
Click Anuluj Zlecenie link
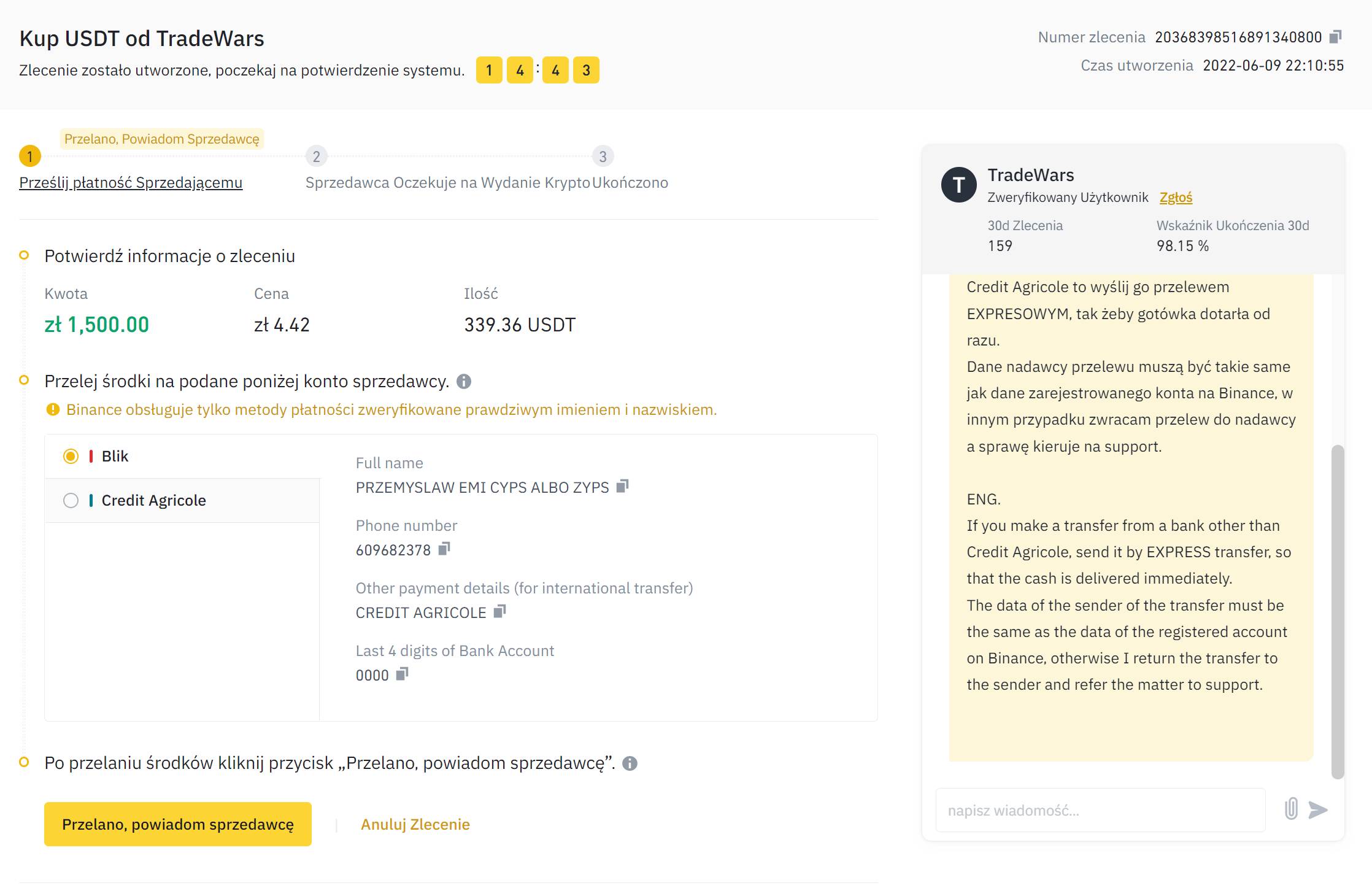click(415, 824)
